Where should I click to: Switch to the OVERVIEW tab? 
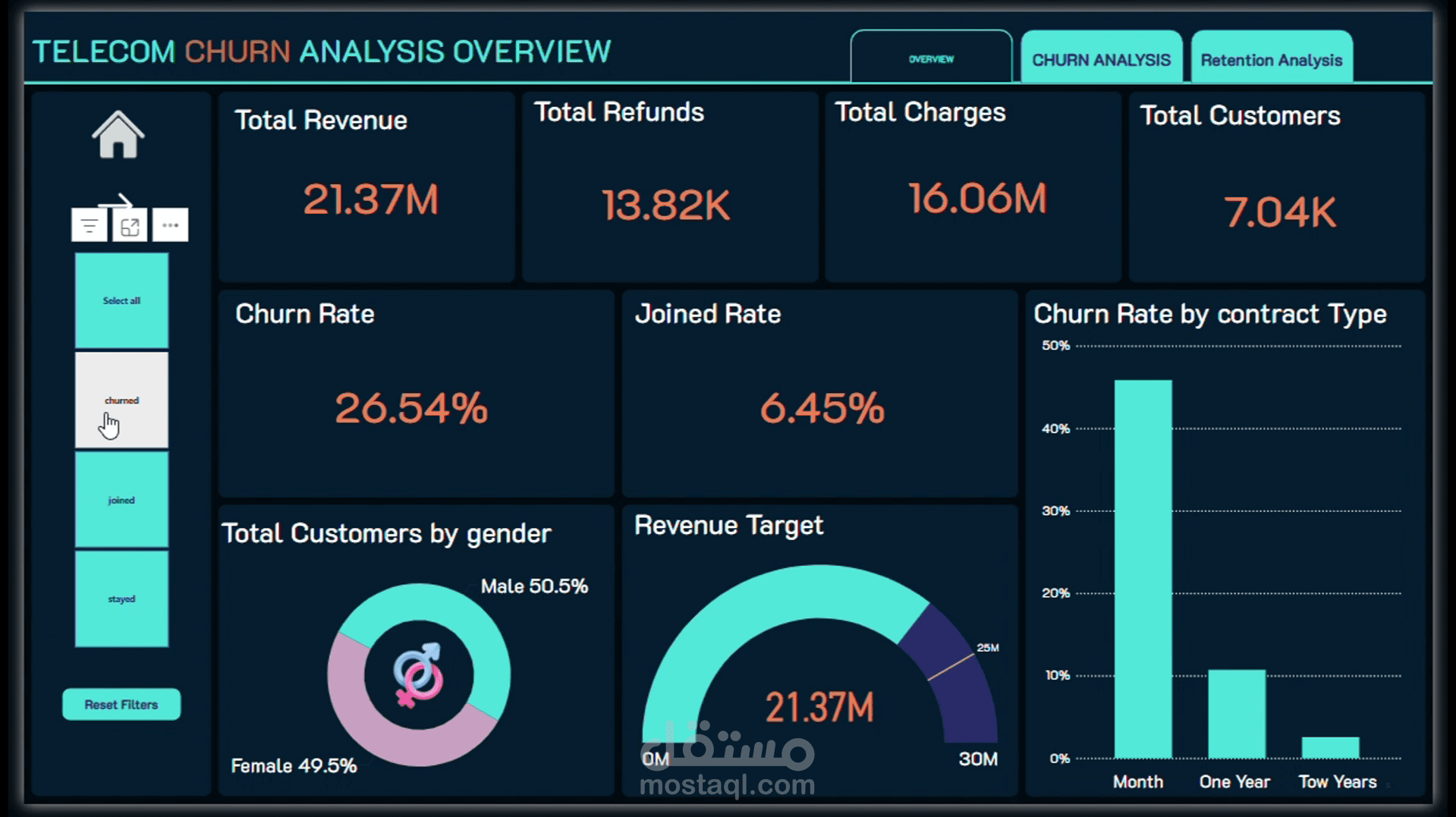931,57
